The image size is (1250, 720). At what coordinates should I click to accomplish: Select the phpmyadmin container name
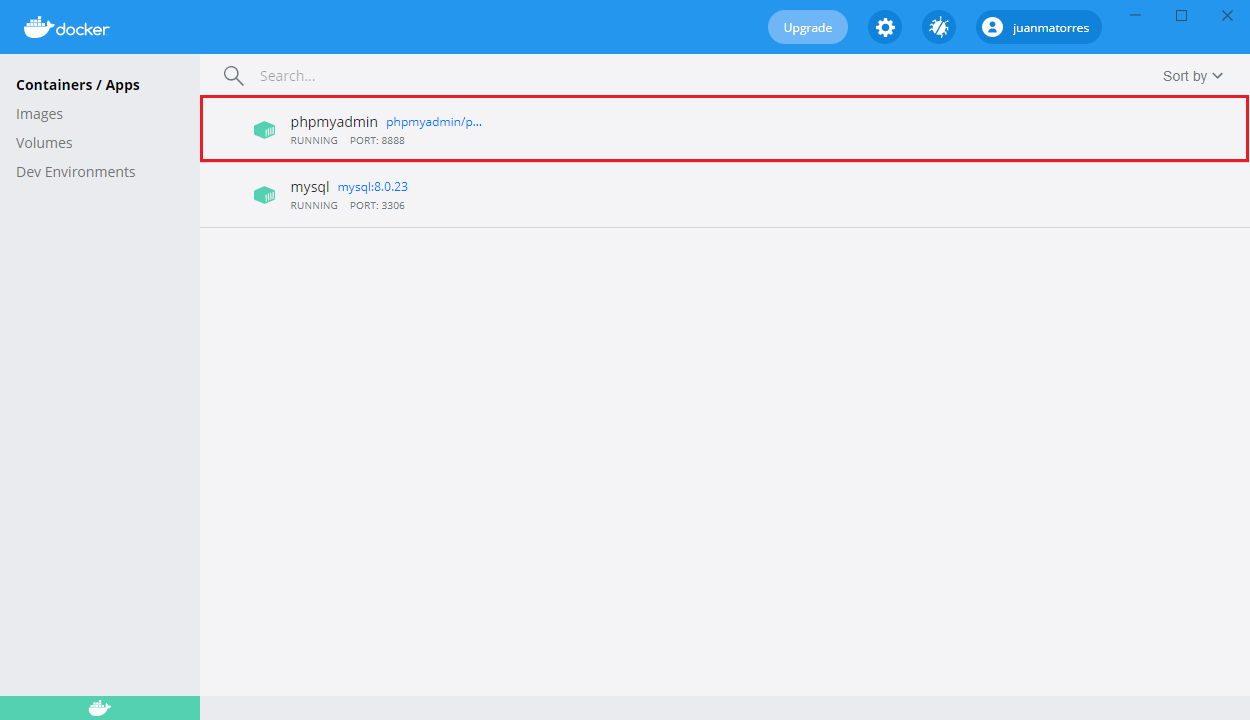(x=334, y=122)
